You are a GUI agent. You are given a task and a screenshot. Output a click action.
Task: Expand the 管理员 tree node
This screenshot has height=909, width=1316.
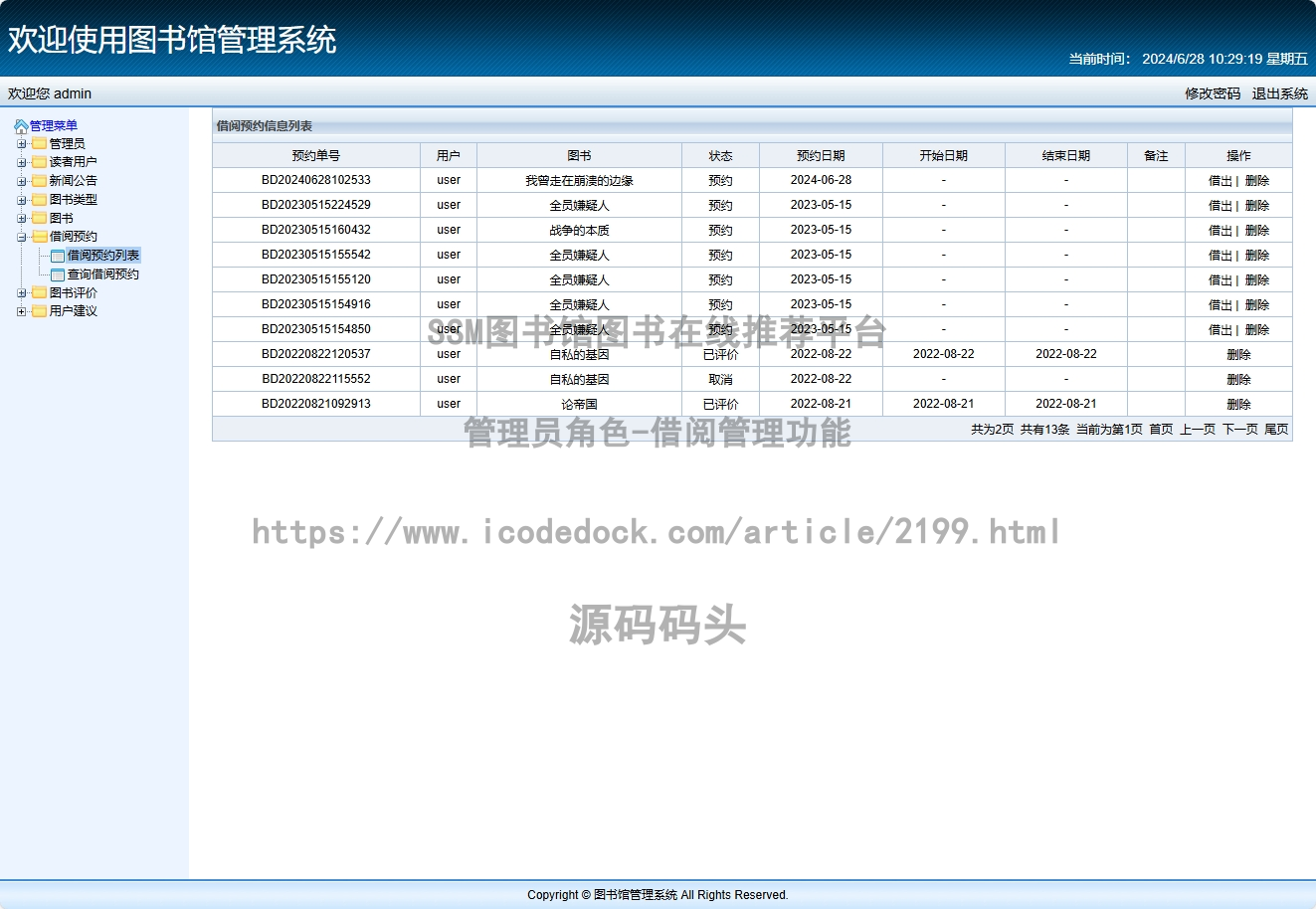22,144
